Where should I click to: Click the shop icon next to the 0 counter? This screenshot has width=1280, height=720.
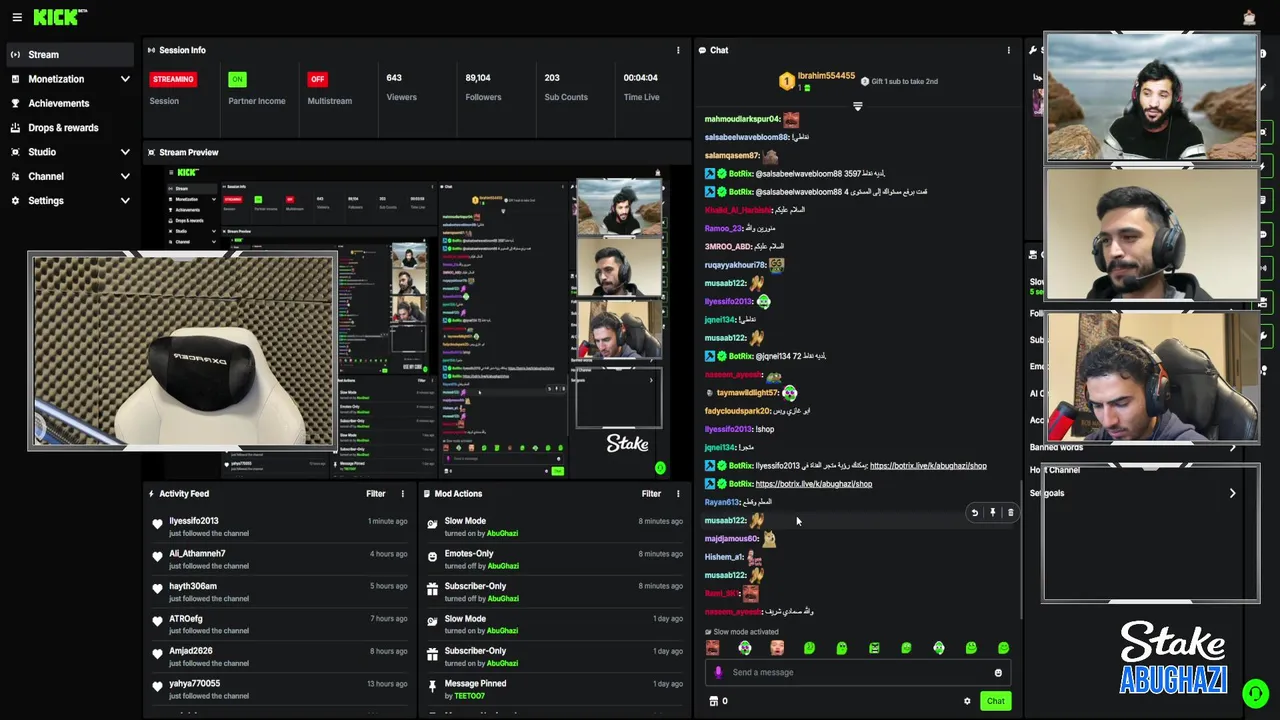pos(713,701)
